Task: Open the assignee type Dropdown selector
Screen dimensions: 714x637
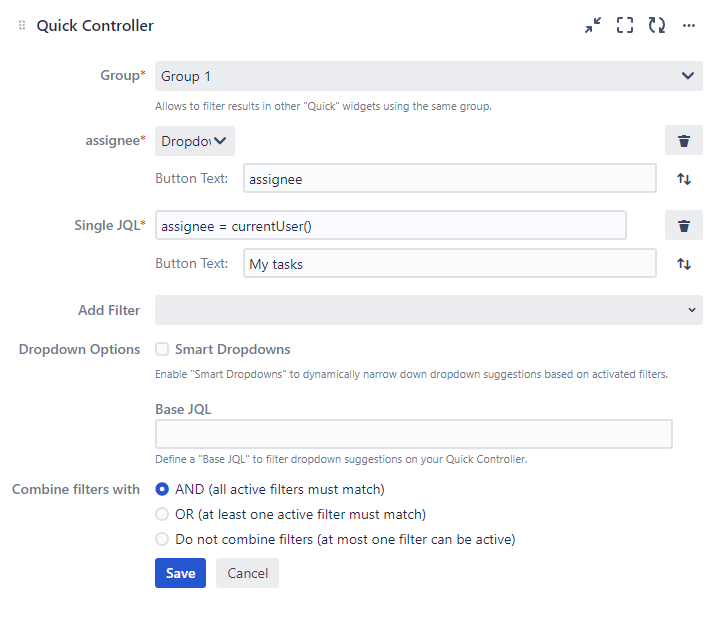Action: coord(195,141)
